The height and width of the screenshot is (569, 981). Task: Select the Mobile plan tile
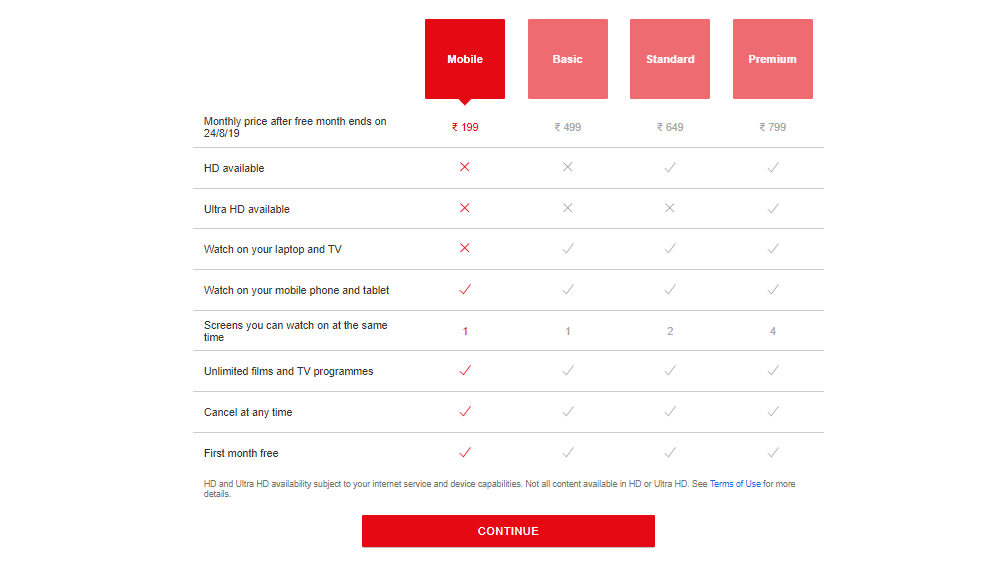465,59
